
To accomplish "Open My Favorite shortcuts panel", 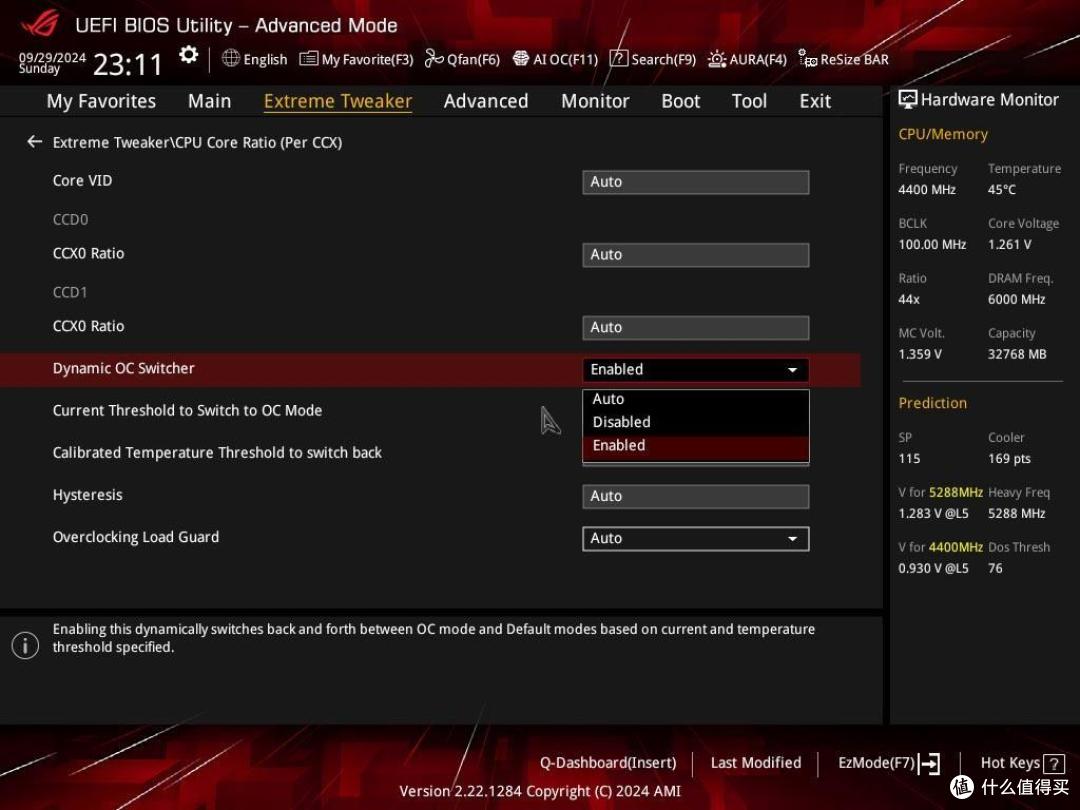I will pos(355,59).
